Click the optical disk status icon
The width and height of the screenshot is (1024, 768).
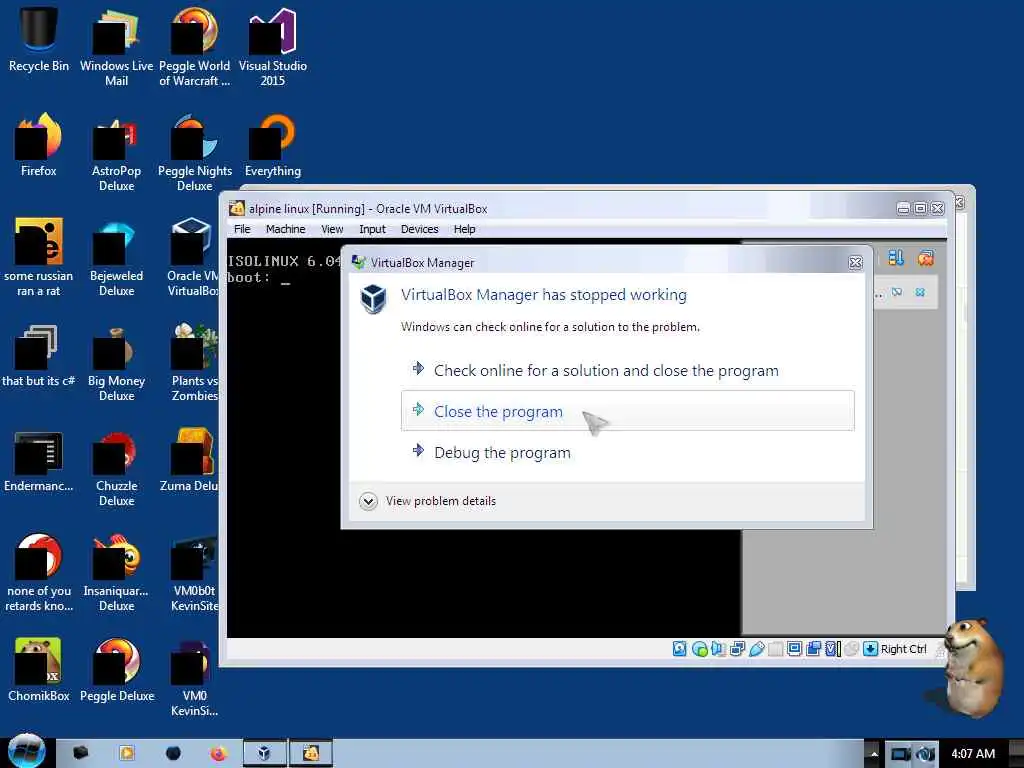tap(699, 648)
